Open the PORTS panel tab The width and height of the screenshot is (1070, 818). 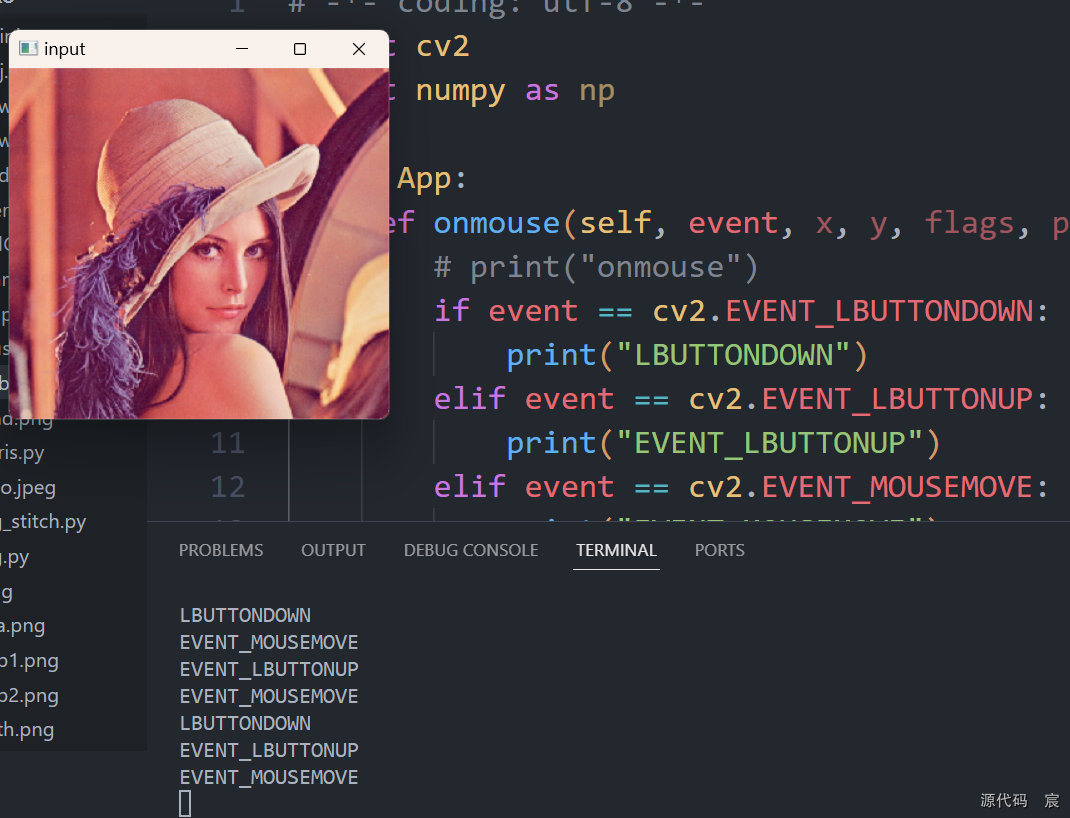[x=719, y=550]
